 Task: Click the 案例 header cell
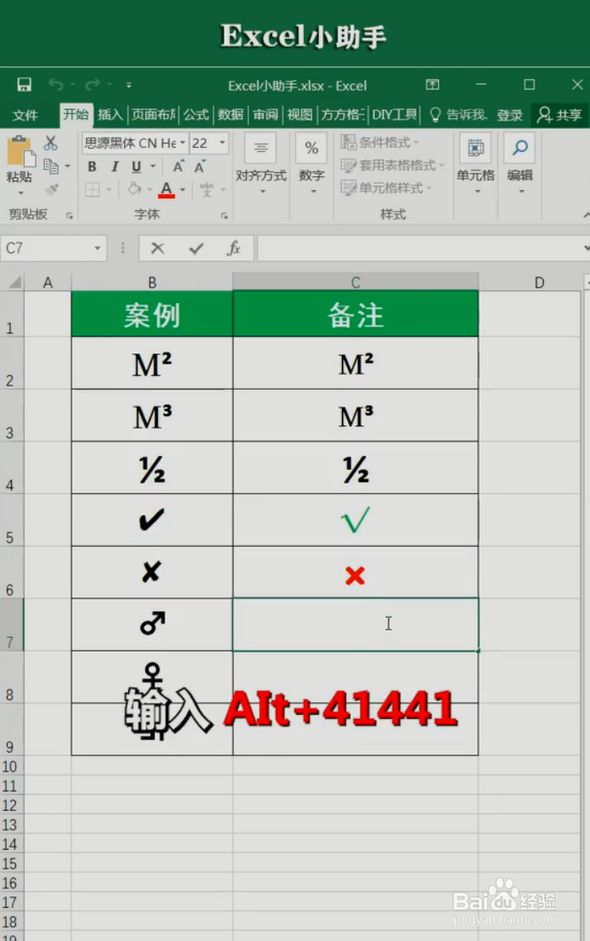152,314
